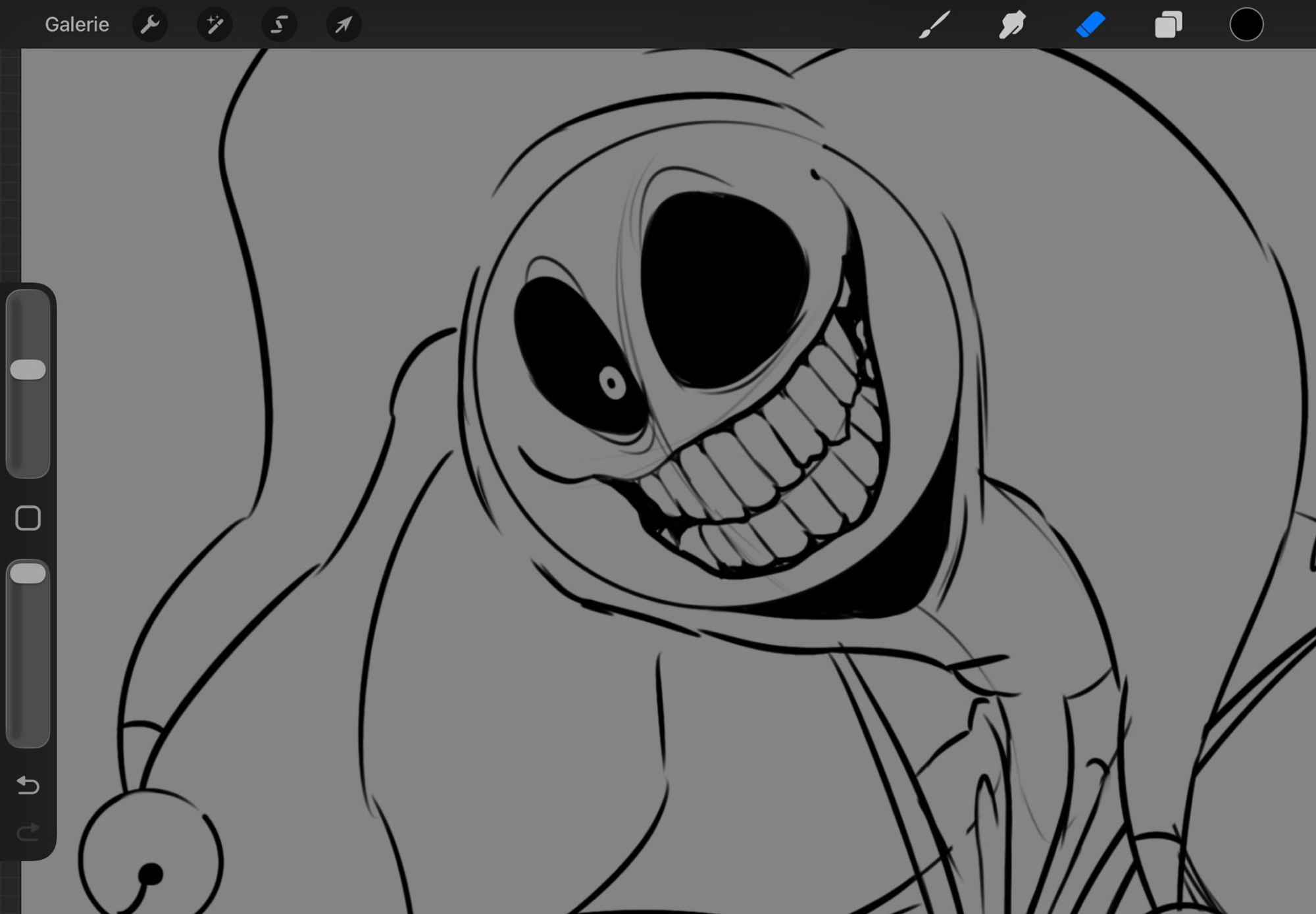Open the Layers panel
Screen dimensions: 1316x914
tap(1169, 25)
